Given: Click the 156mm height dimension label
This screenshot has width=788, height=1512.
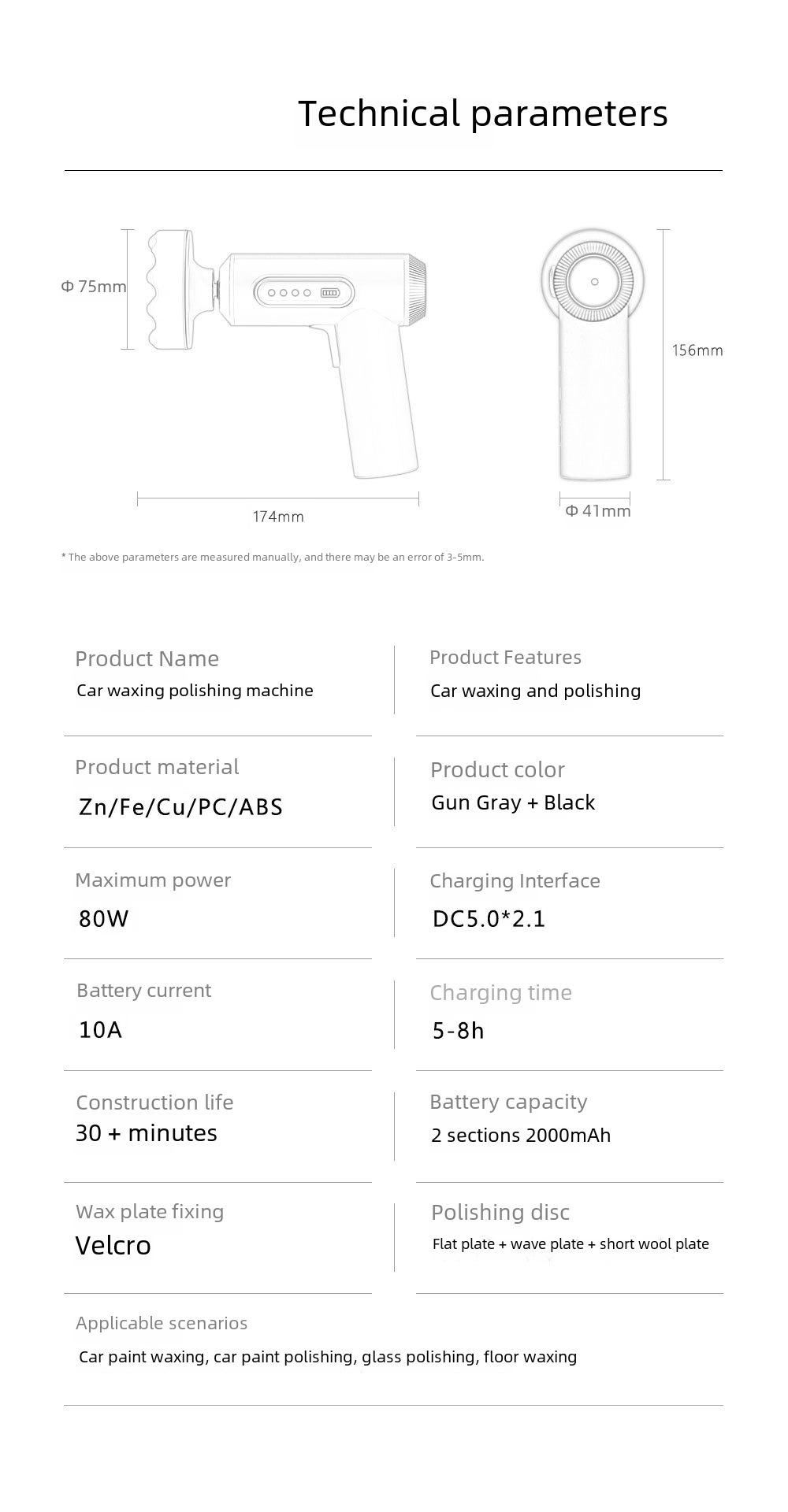Looking at the screenshot, I should click(x=697, y=350).
